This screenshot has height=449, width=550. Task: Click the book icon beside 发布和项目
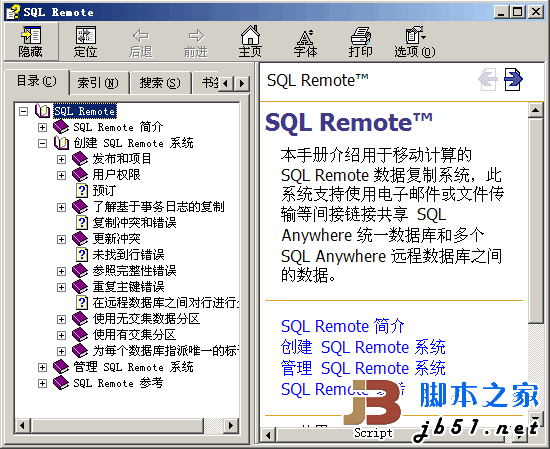click(80, 159)
